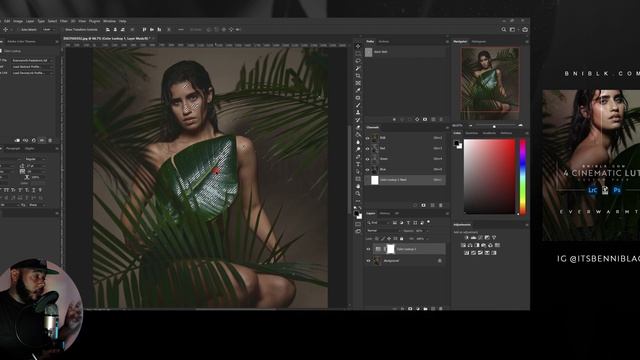This screenshot has width=640, height=360.
Task: Load path as selection in Paths panel
Action: click(x=409, y=120)
